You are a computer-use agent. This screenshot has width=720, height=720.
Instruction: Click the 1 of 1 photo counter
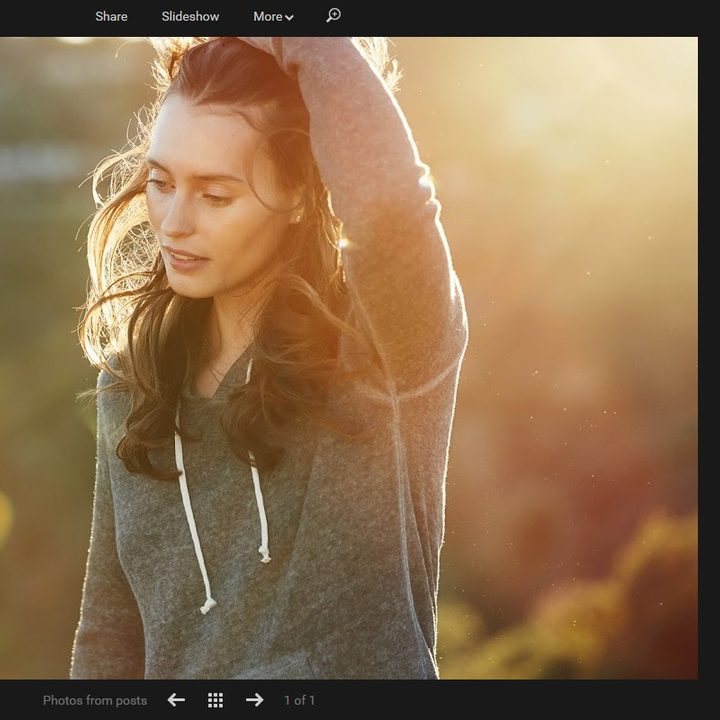(299, 700)
